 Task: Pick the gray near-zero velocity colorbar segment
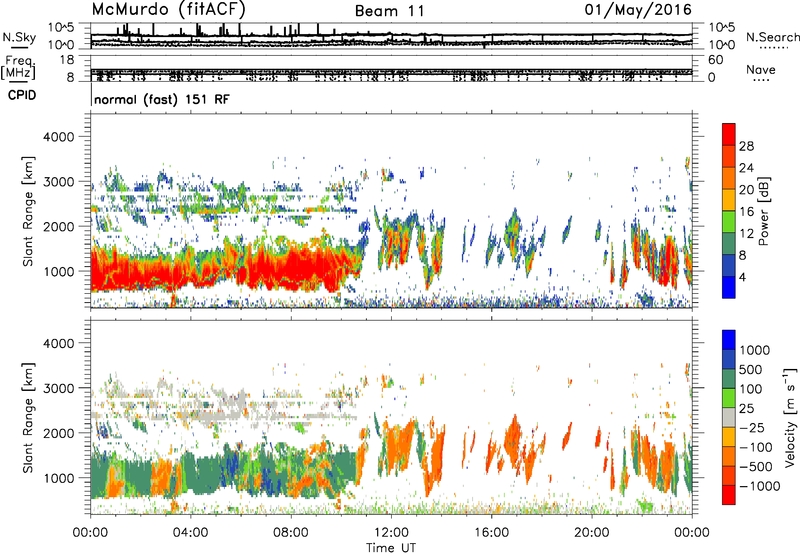729,417
